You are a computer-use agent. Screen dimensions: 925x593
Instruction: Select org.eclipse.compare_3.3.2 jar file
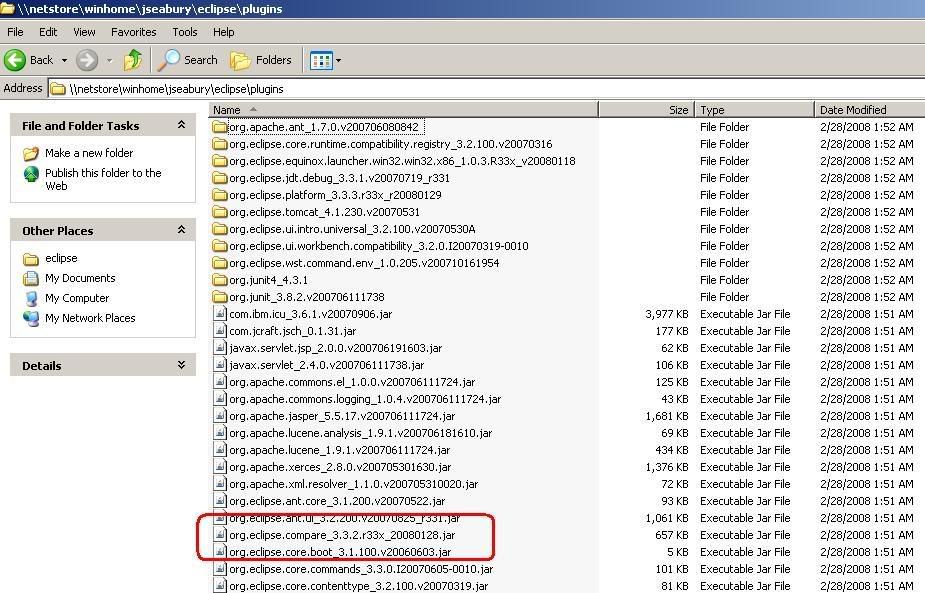(341, 535)
